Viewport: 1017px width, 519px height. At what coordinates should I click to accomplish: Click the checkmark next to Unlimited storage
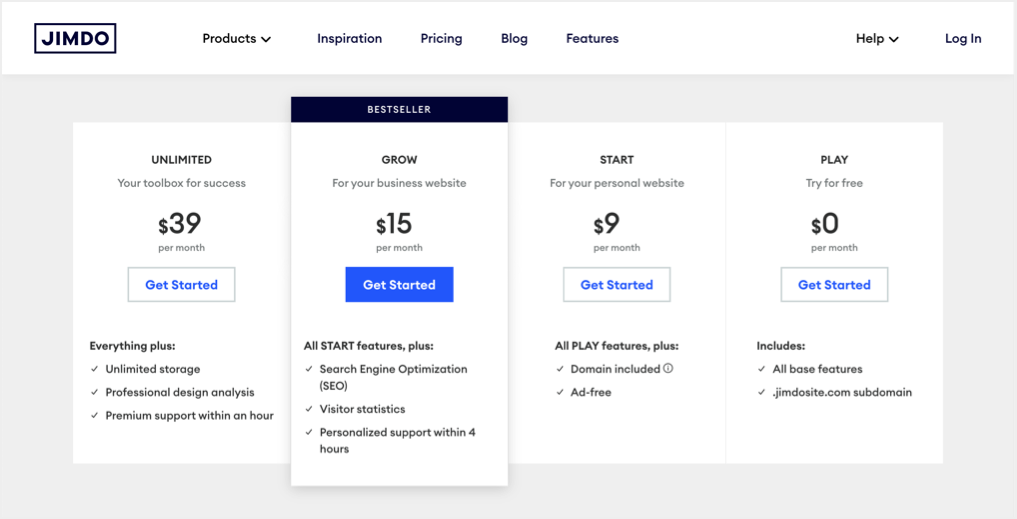pos(94,369)
